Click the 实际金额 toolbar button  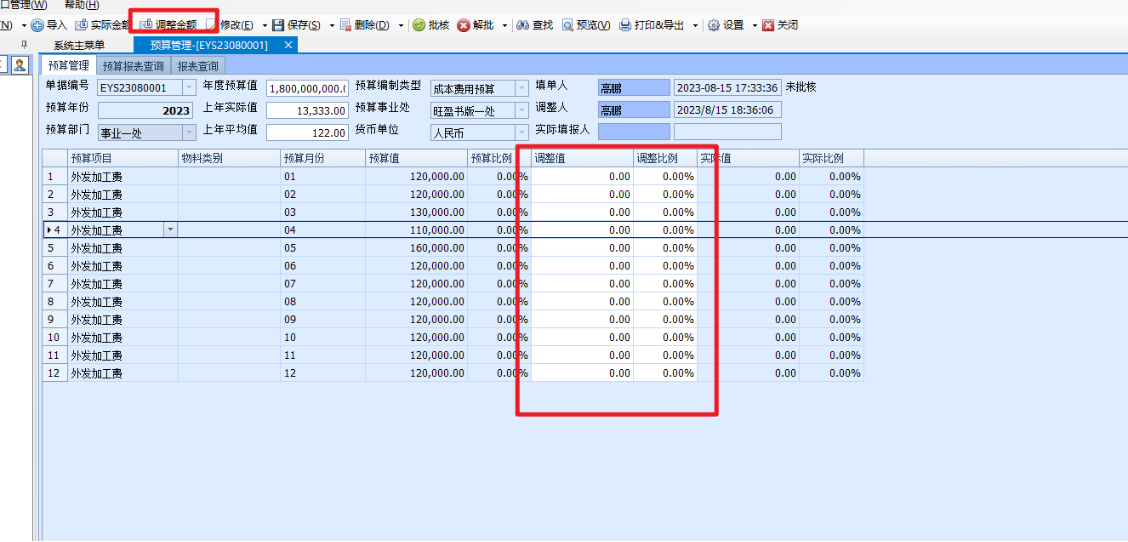(x=102, y=25)
